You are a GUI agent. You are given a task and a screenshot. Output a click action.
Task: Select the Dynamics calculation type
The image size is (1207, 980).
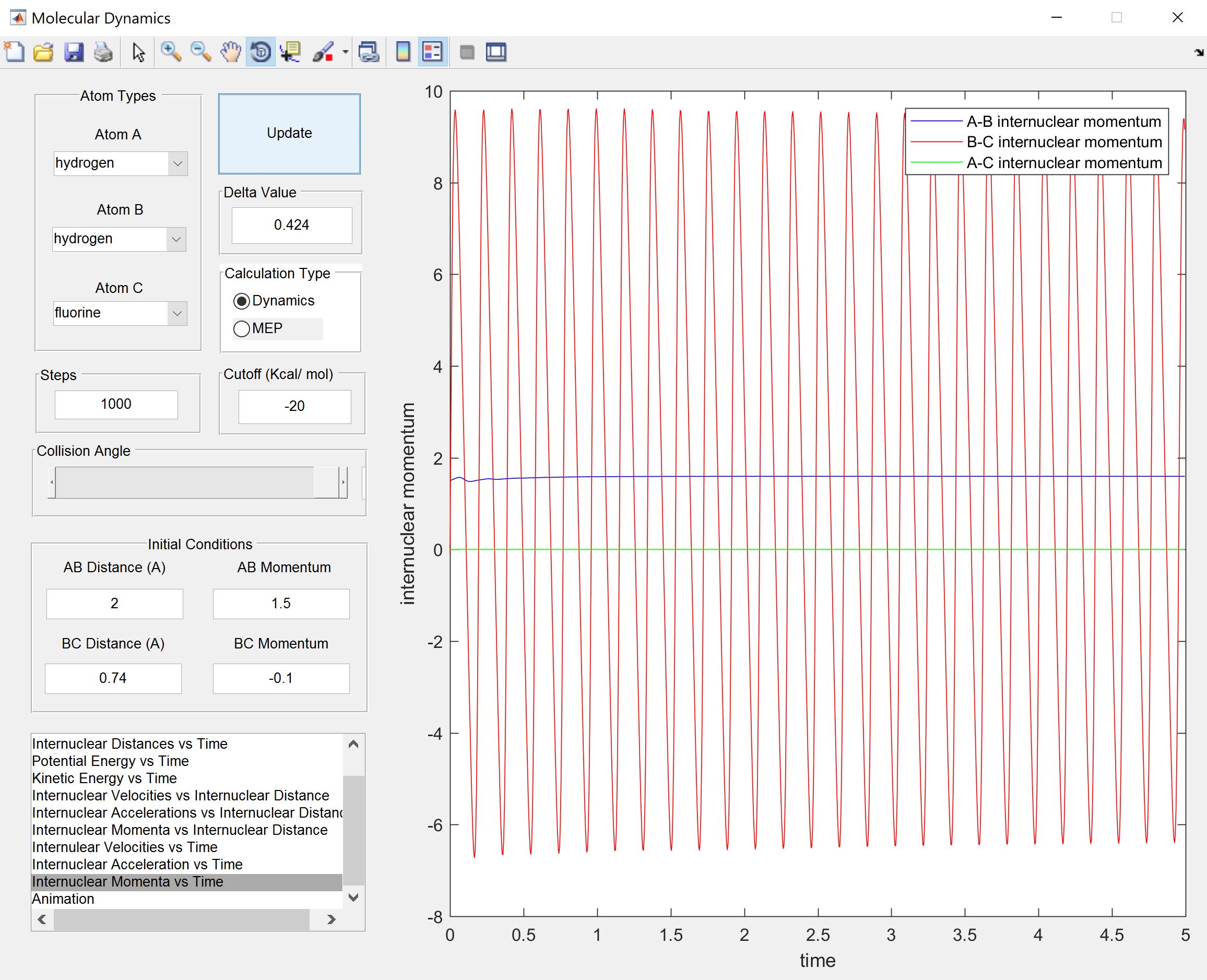pos(242,301)
